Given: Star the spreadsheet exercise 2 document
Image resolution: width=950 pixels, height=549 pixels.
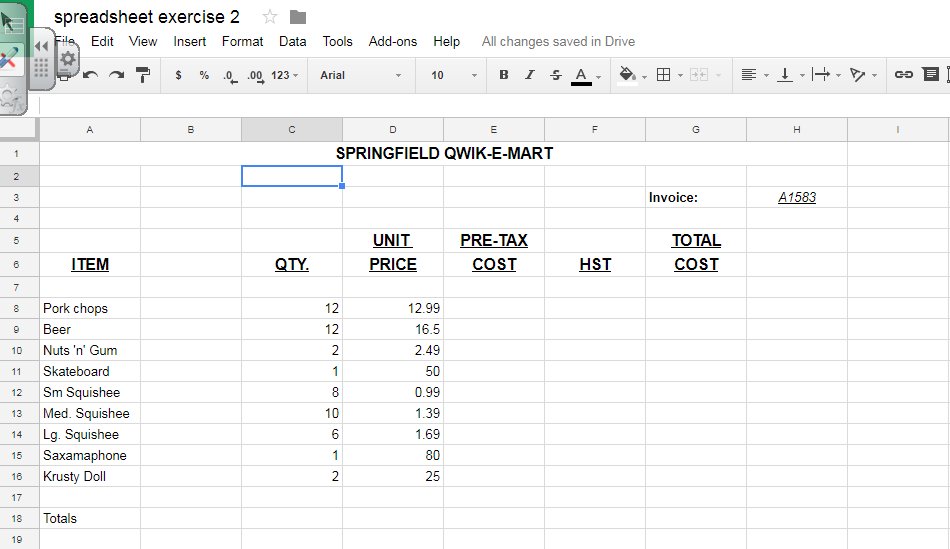Looking at the screenshot, I should pyautogui.click(x=270, y=17).
